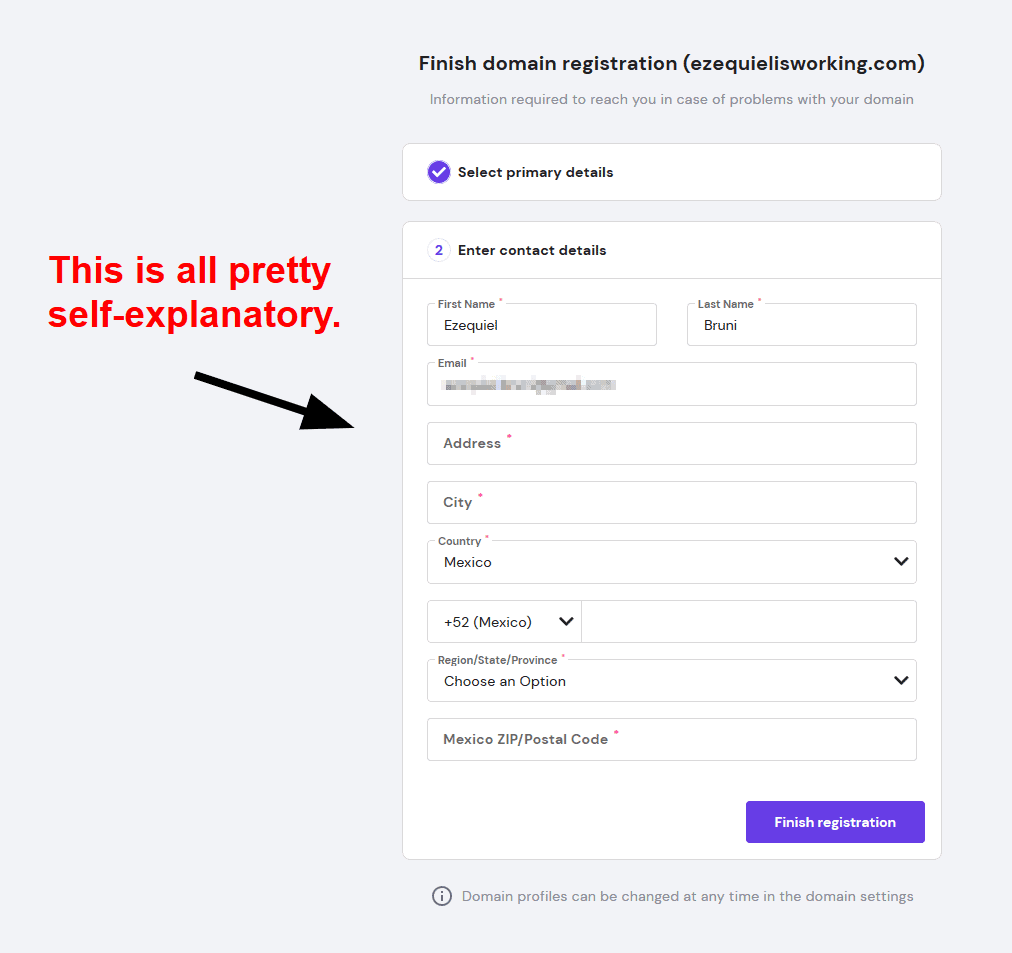Click the purple checkmark step-complete icon
This screenshot has height=953, width=1012.
pyautogui.click(x=439, y=172)
